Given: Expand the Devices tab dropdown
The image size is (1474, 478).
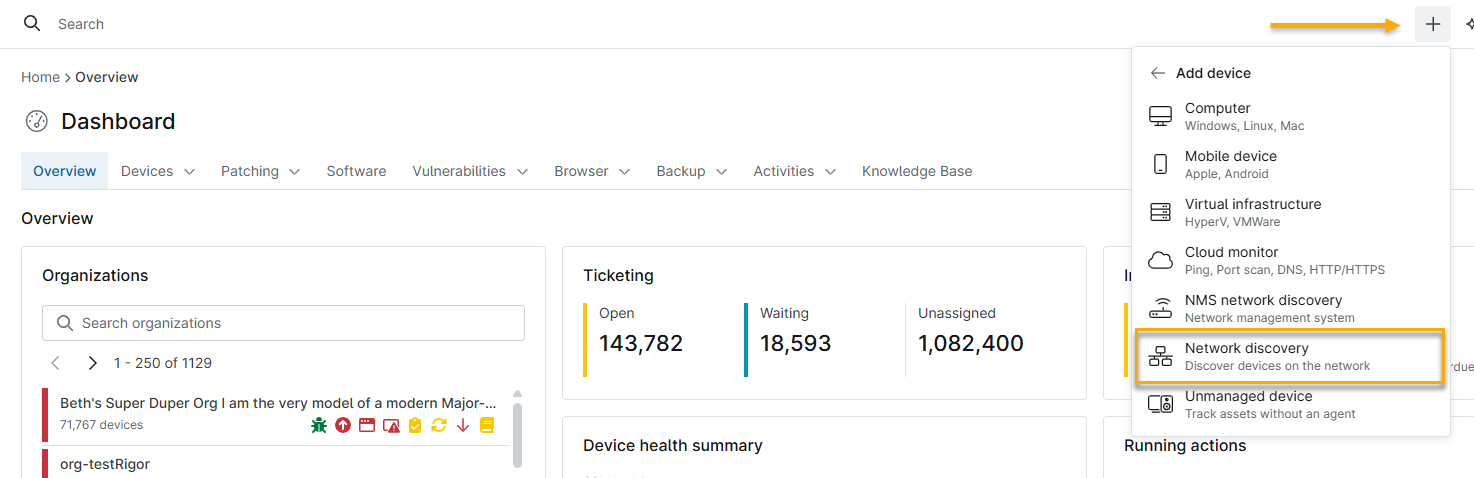Looking at the screenshot, I should tap(158, 171).
